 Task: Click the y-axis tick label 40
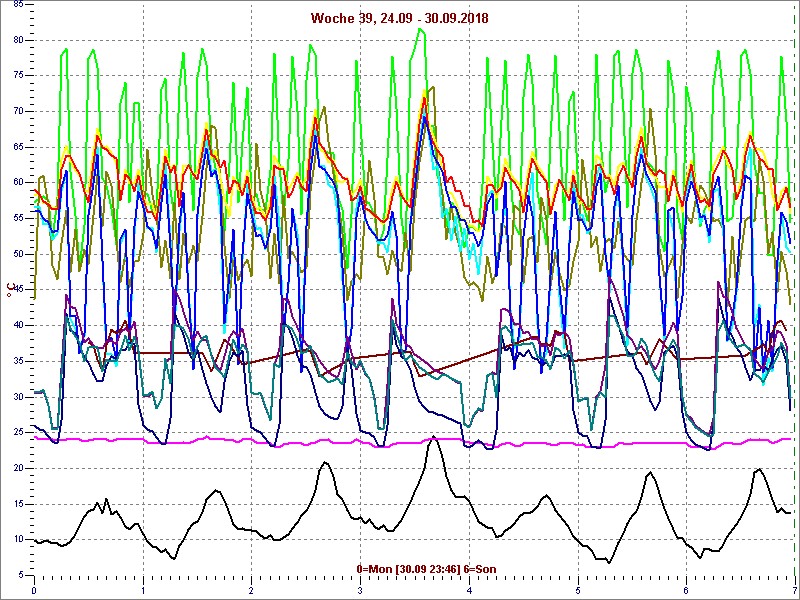pyautogui.click(x=18, y=325)
